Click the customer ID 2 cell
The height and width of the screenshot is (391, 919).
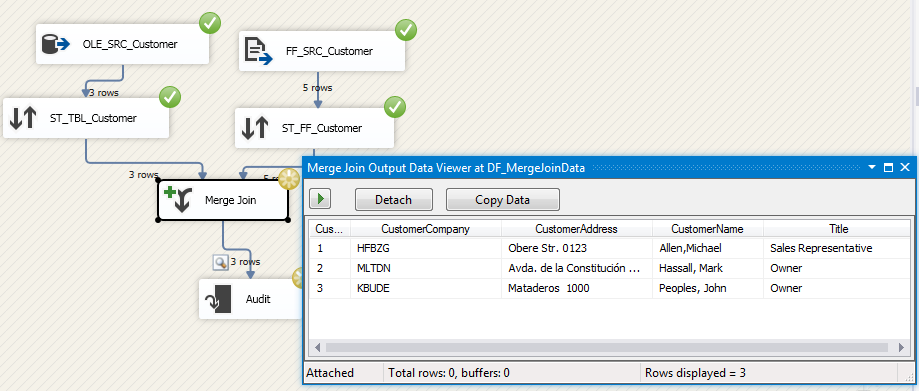coord(330,268)
